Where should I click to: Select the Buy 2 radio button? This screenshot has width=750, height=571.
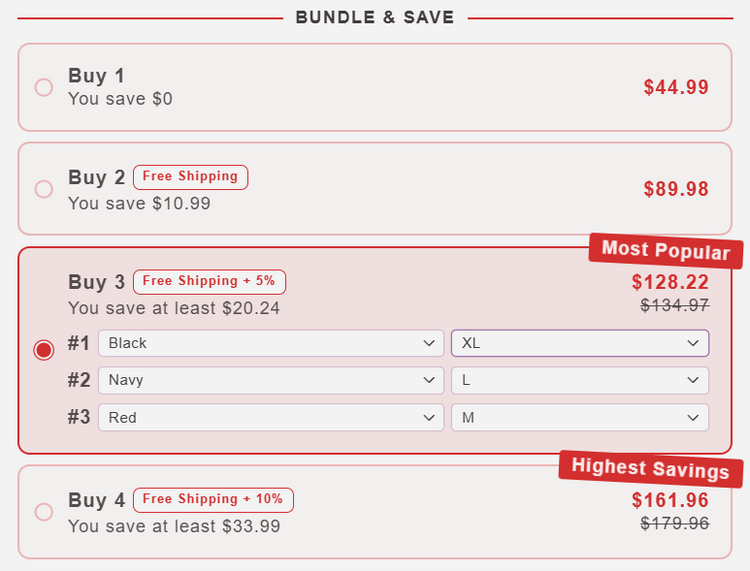pos(44,189)
